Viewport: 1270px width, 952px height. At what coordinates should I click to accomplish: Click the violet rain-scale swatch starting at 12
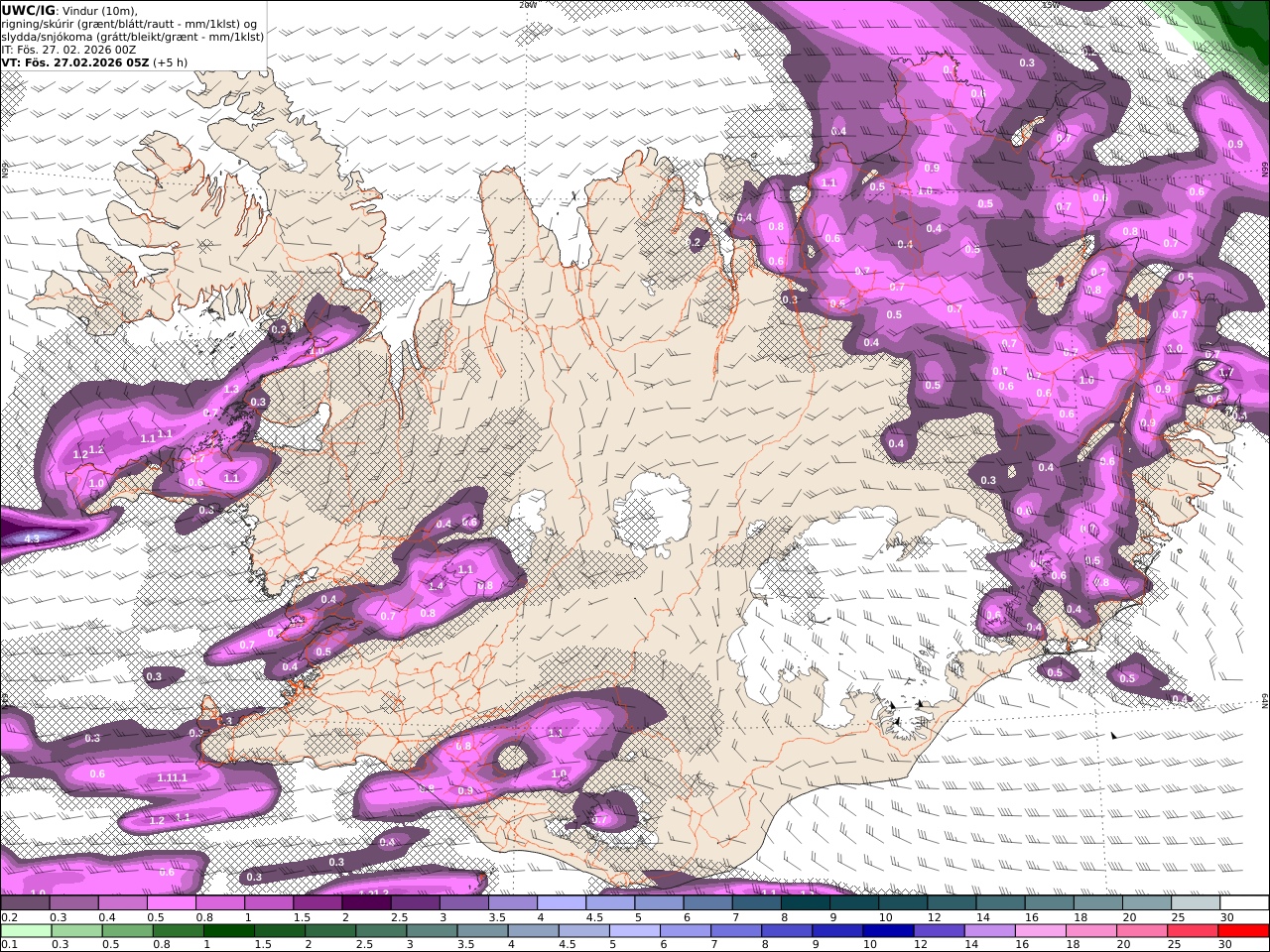[939, 931]
